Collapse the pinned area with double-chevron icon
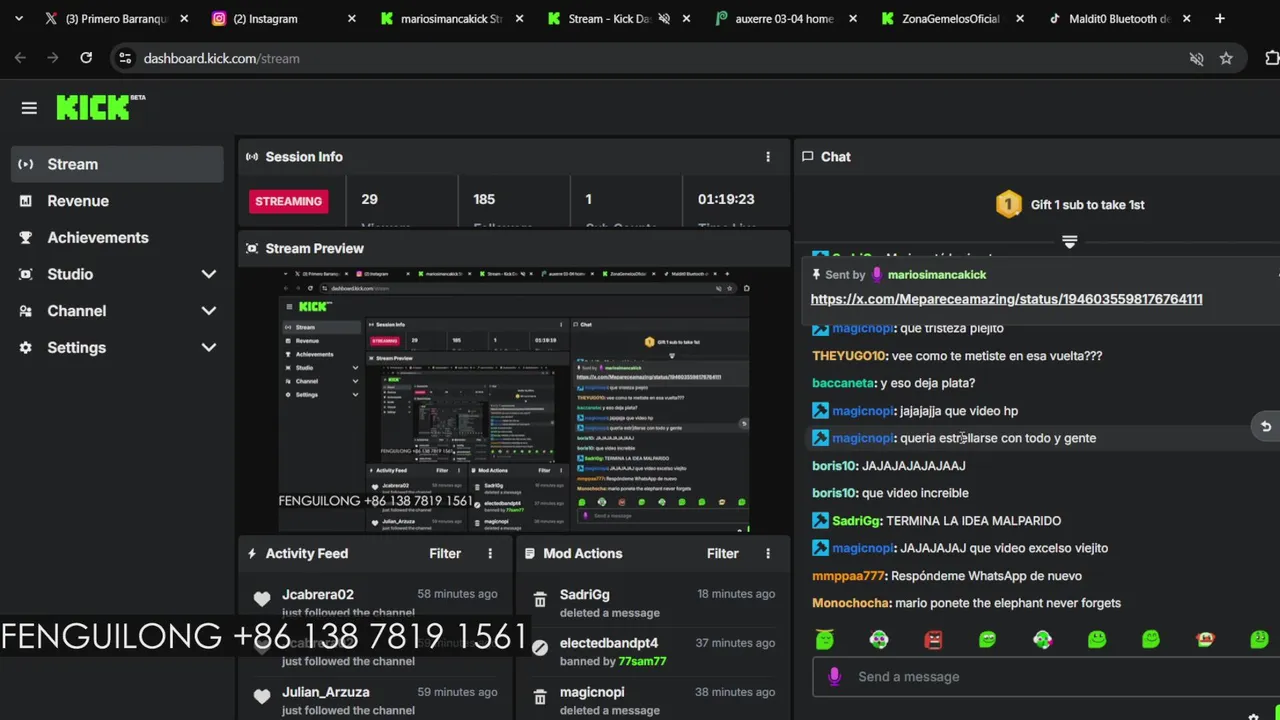 click(x=1069, y=242)
